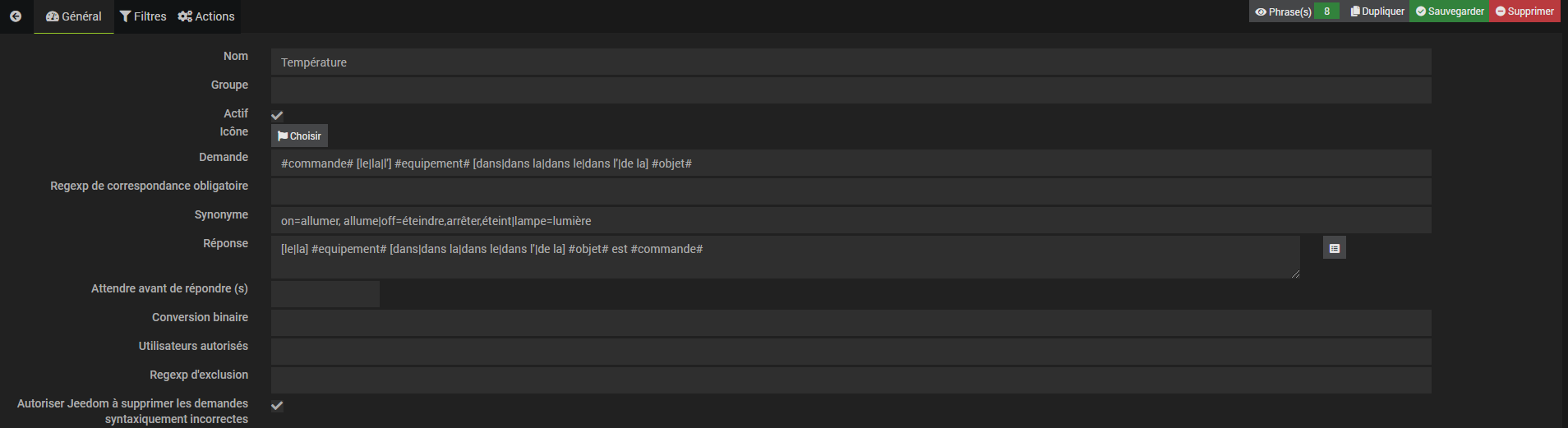The image size is (1568, 428).
Task: Focus the Regexp d'exclusion field
Action: pos(851,380)
